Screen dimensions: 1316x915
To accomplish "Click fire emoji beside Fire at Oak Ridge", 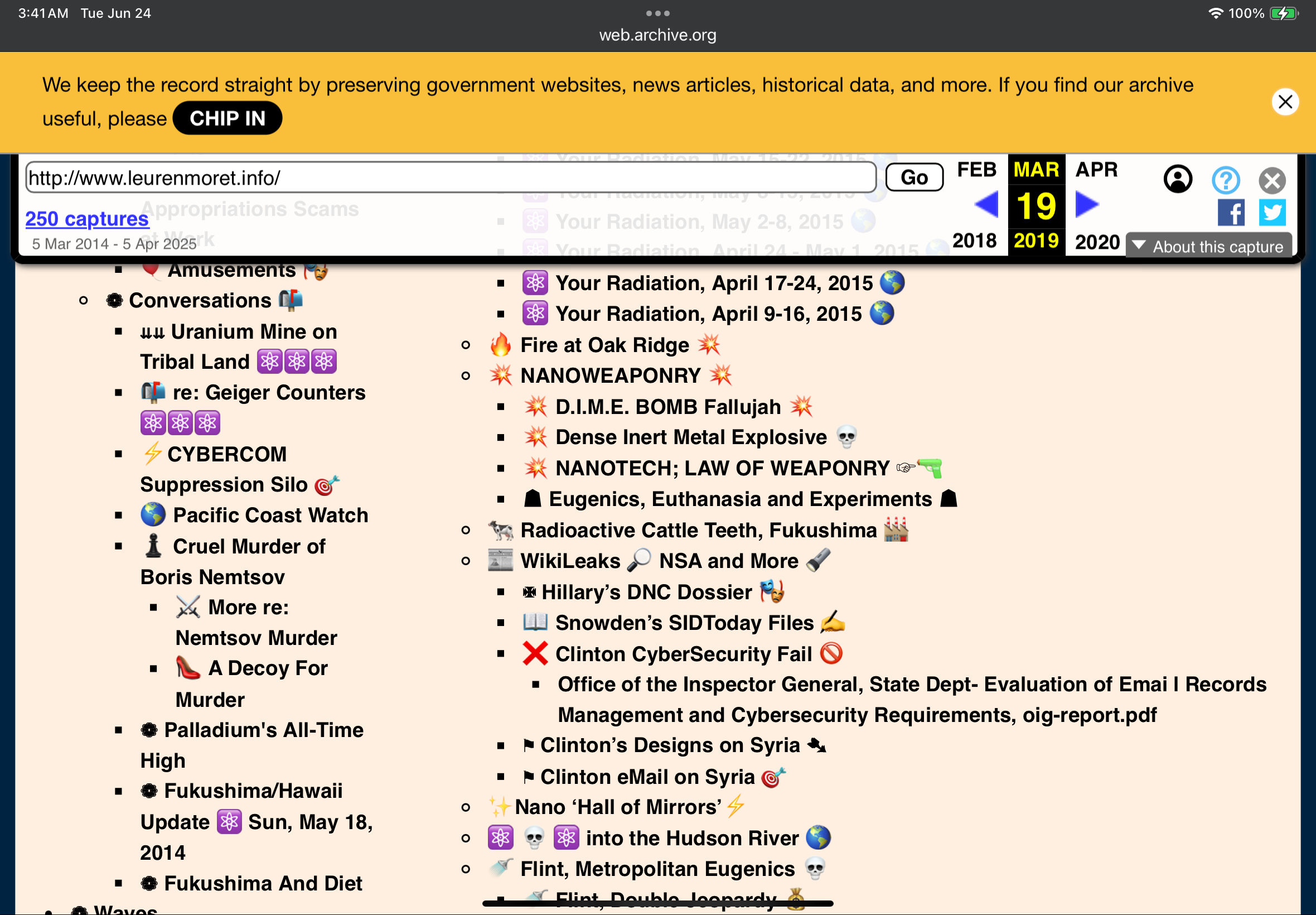I will [500, 344].
